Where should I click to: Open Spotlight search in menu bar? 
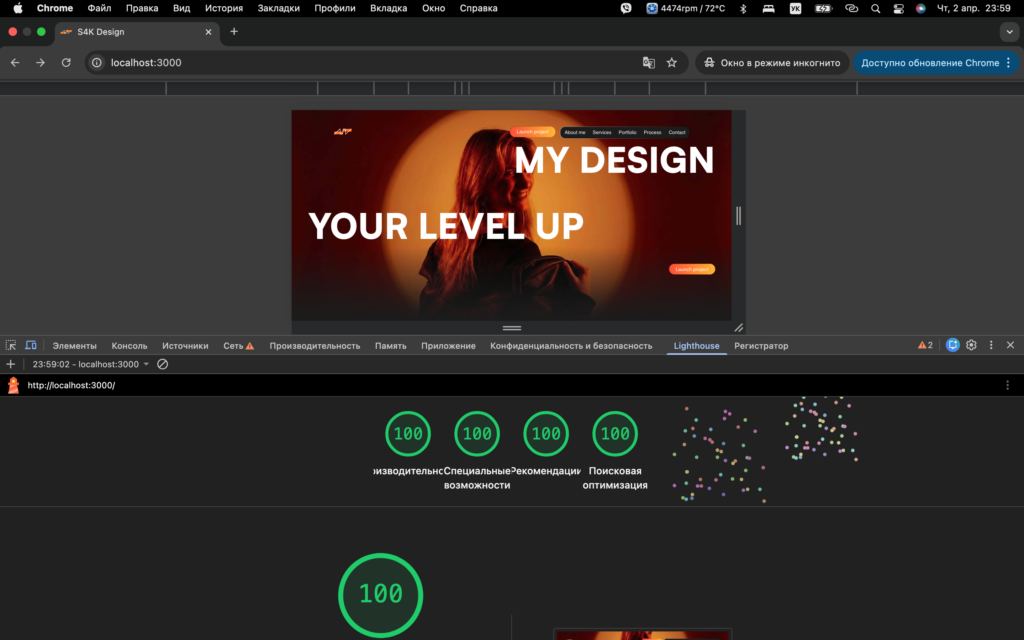point(875,8)
